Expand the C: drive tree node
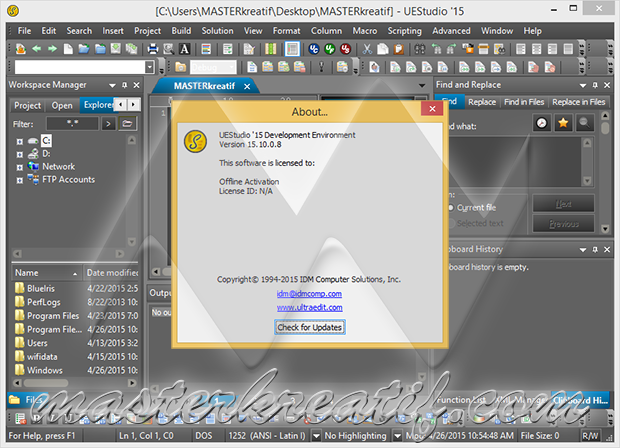The height and width of the screenshot is (448, 620). click(x=19, y=141)
